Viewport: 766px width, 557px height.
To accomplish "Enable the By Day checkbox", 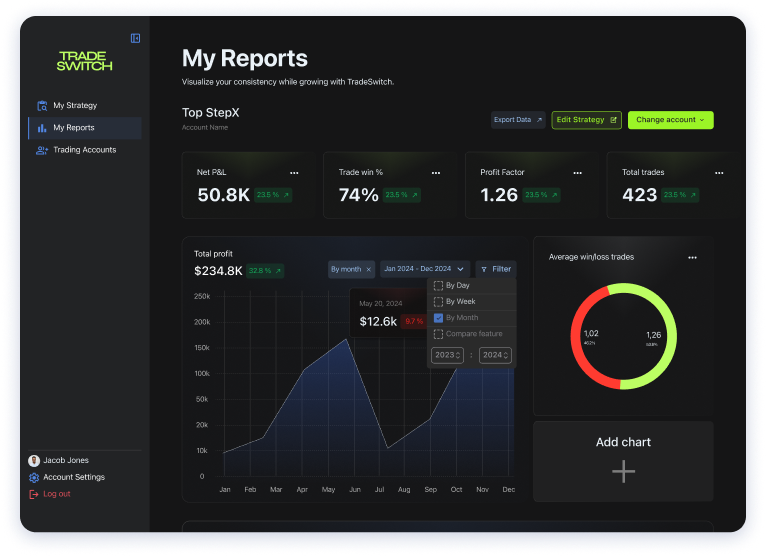I will click(x=438, y=286).
